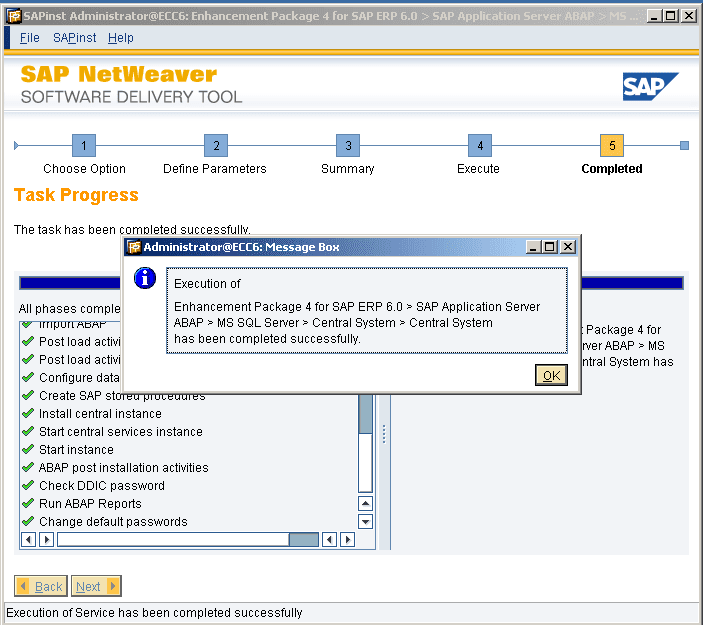Select 'Install central instance' phase
The image size is (703, 625).
coord(100,413)
